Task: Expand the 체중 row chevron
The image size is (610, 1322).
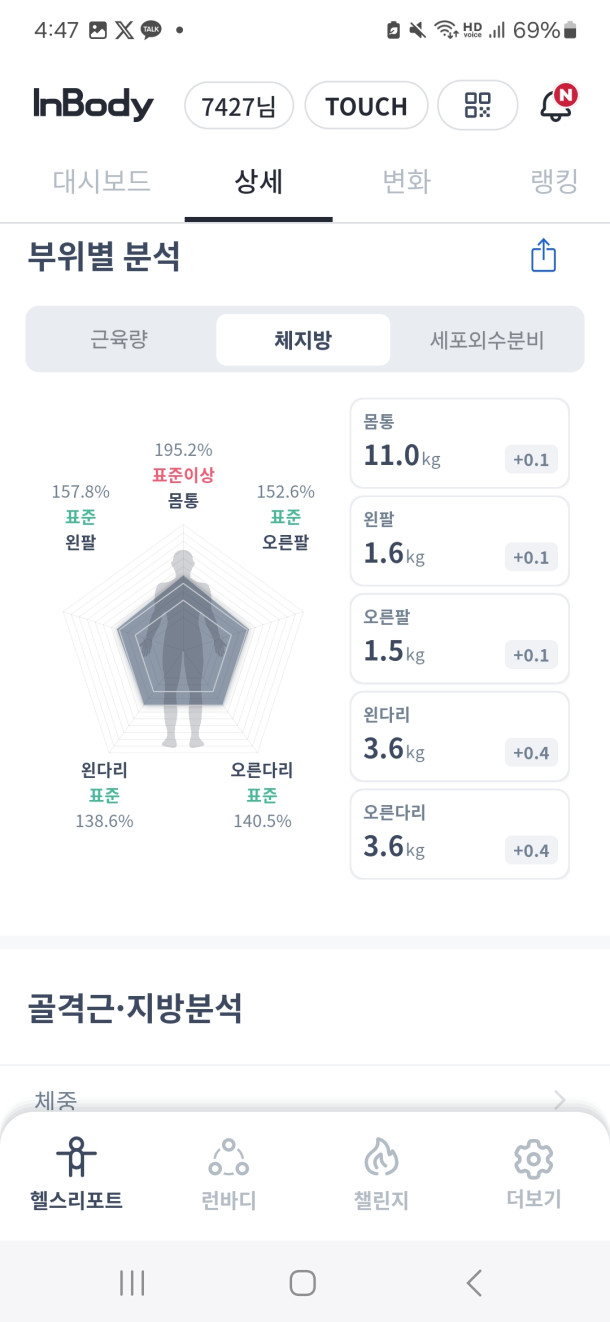Action: point(559,1101)
